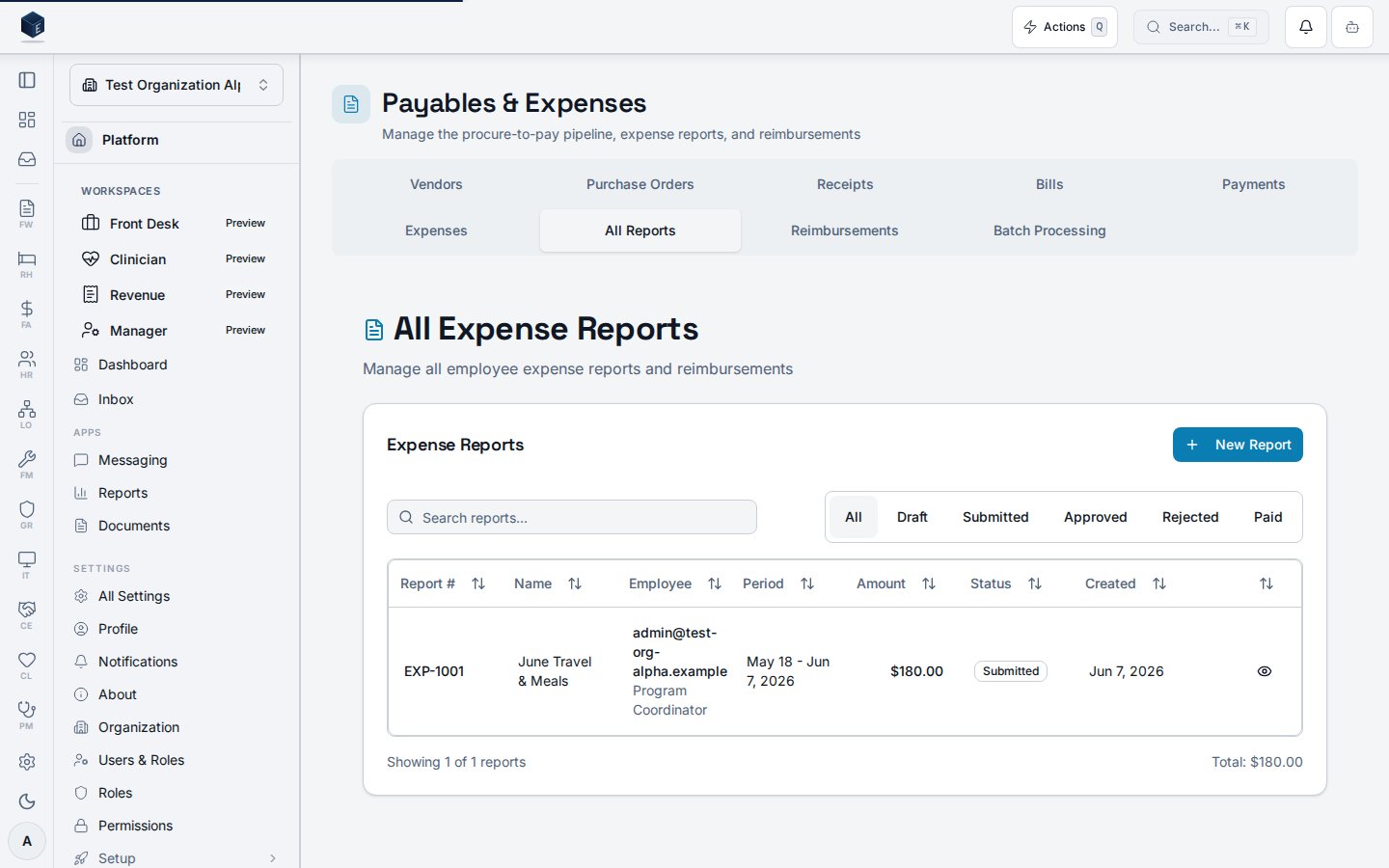Open the FW document module icon

click(x=27, y=213)
